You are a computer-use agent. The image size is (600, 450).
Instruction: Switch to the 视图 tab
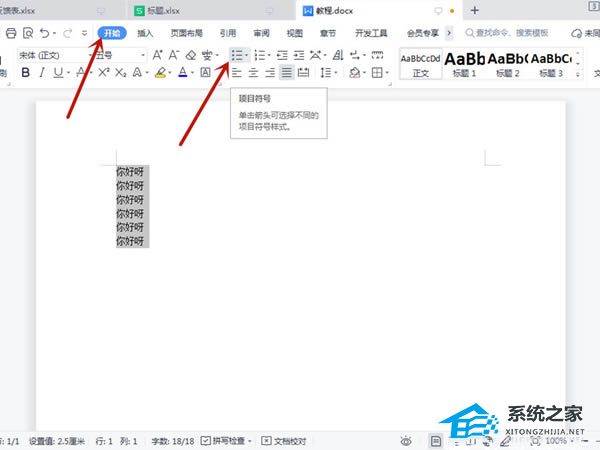pos(295,33)
